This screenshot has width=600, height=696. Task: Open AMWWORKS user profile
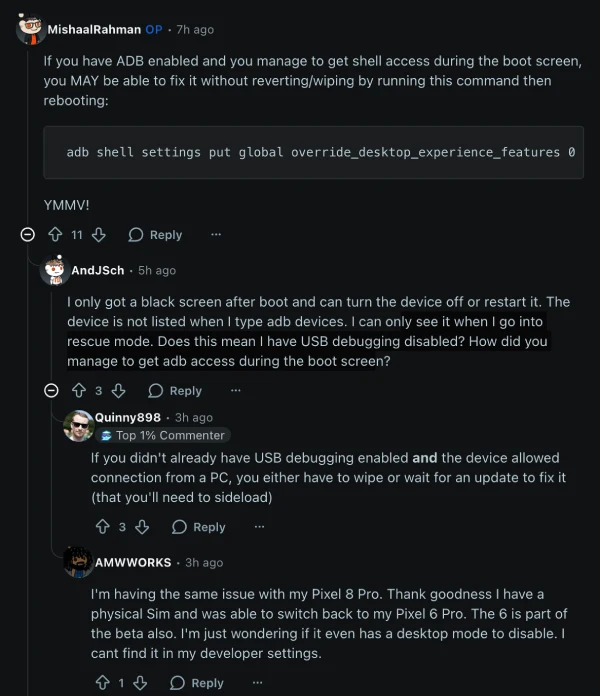coord(131,563)
